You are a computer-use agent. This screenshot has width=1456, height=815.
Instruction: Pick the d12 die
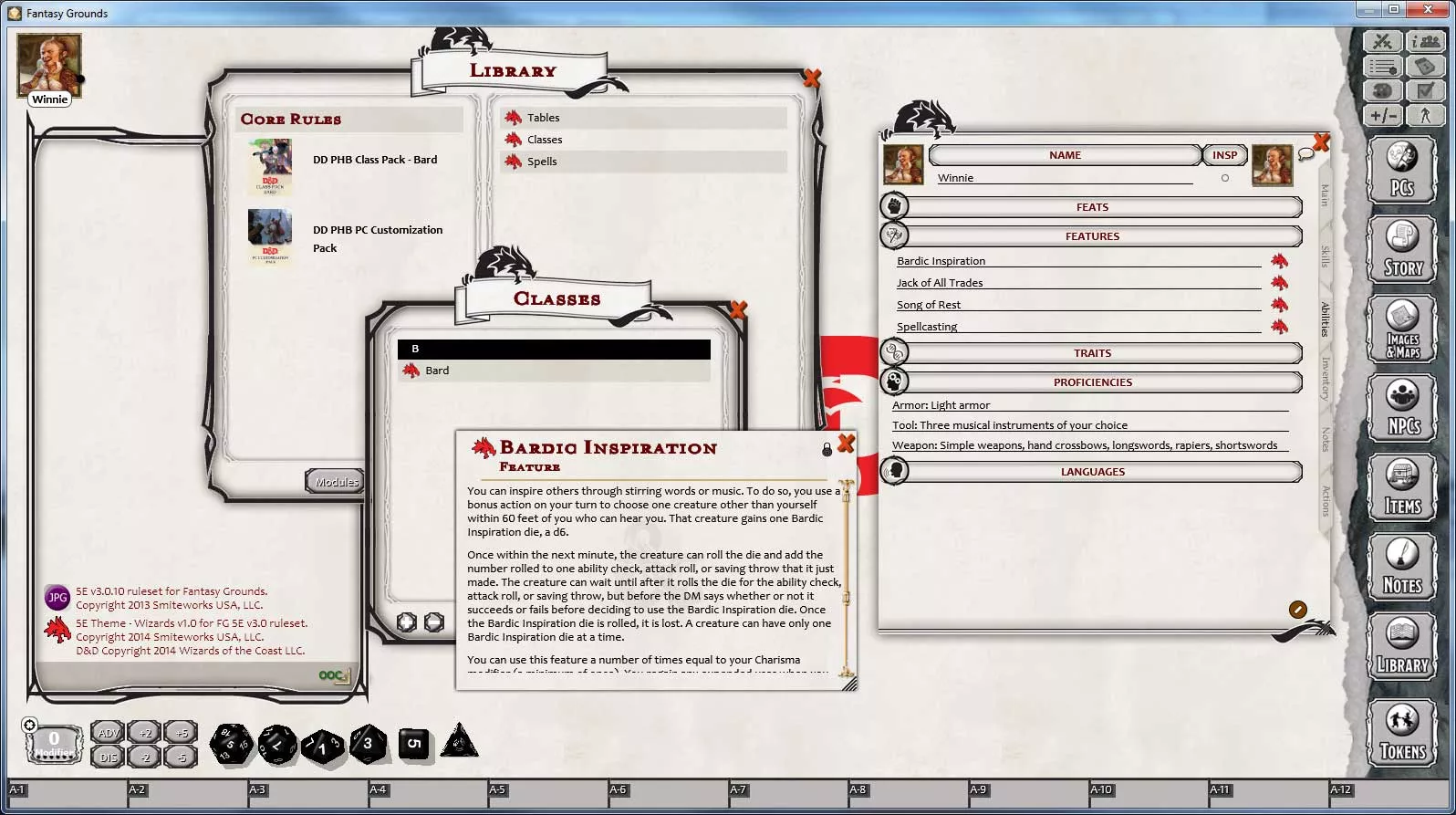click(277, 744)
